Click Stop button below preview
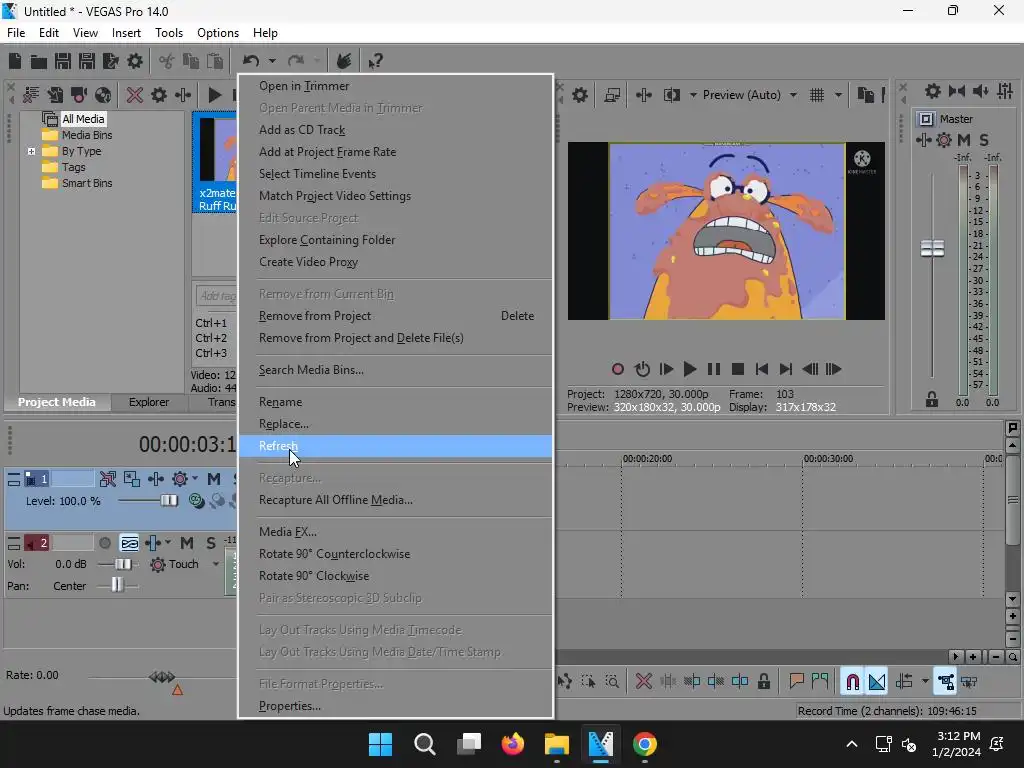The width and height of the screenshot is (1024, 768). (x=738, y=370)
